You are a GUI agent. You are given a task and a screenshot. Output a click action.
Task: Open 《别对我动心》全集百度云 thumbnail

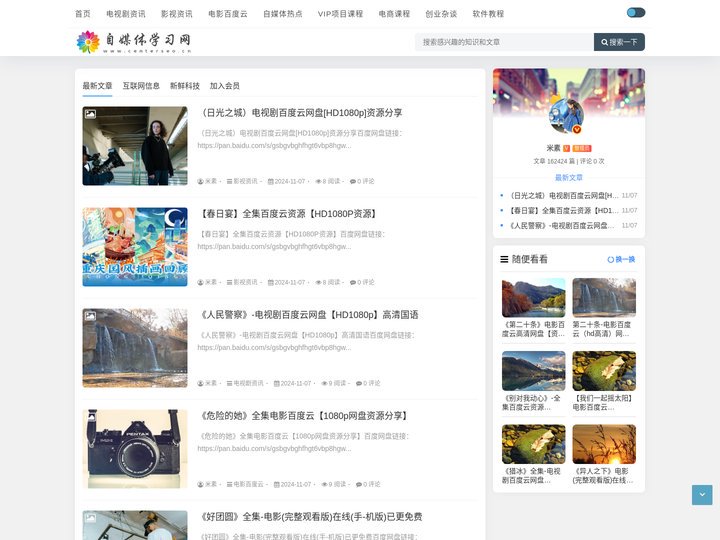(x=534, y=371)
